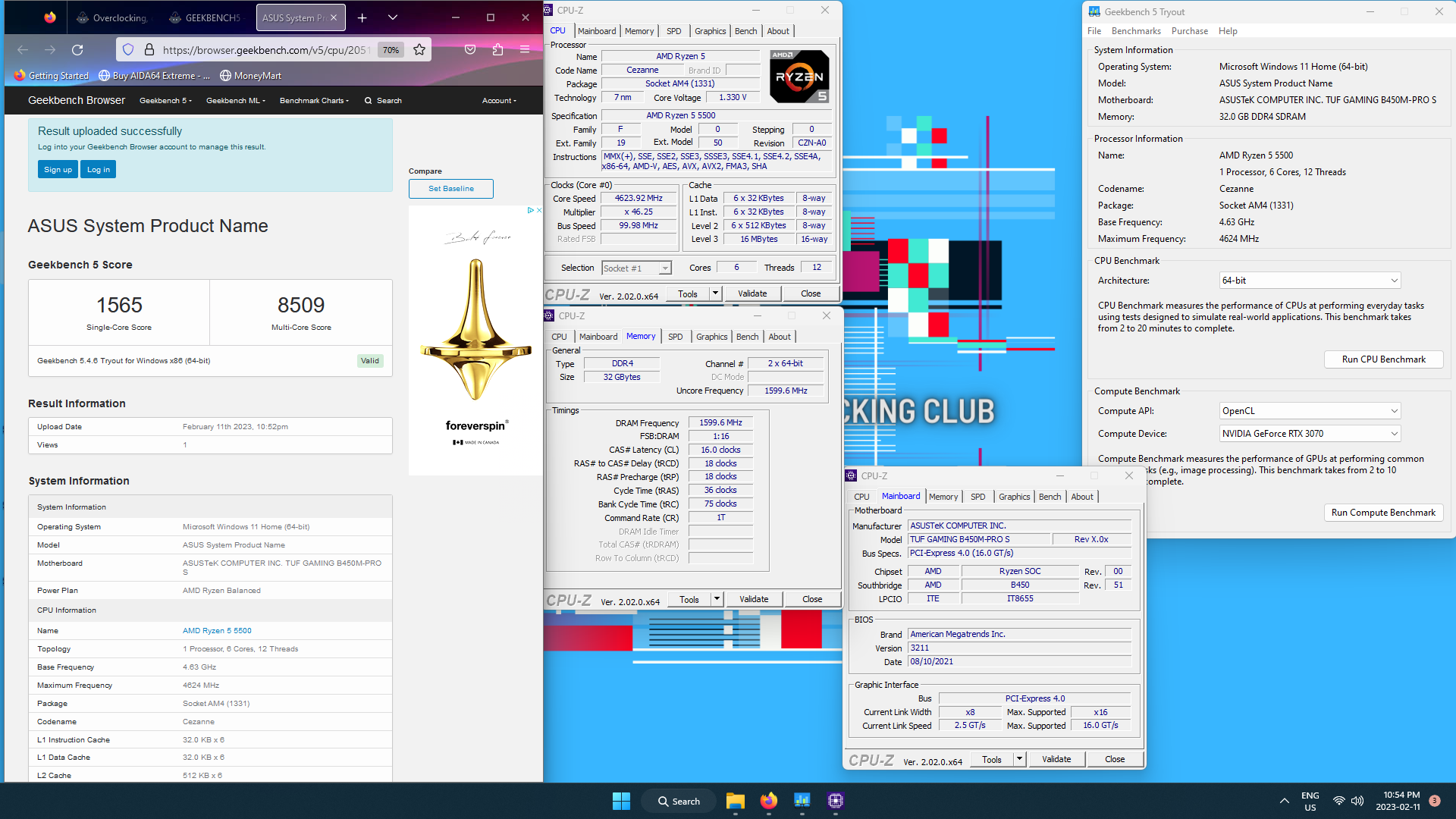The image size is (1456, 819).
Task: Click Validate in the CPU-Z CPU window
Action: point(752,293)
